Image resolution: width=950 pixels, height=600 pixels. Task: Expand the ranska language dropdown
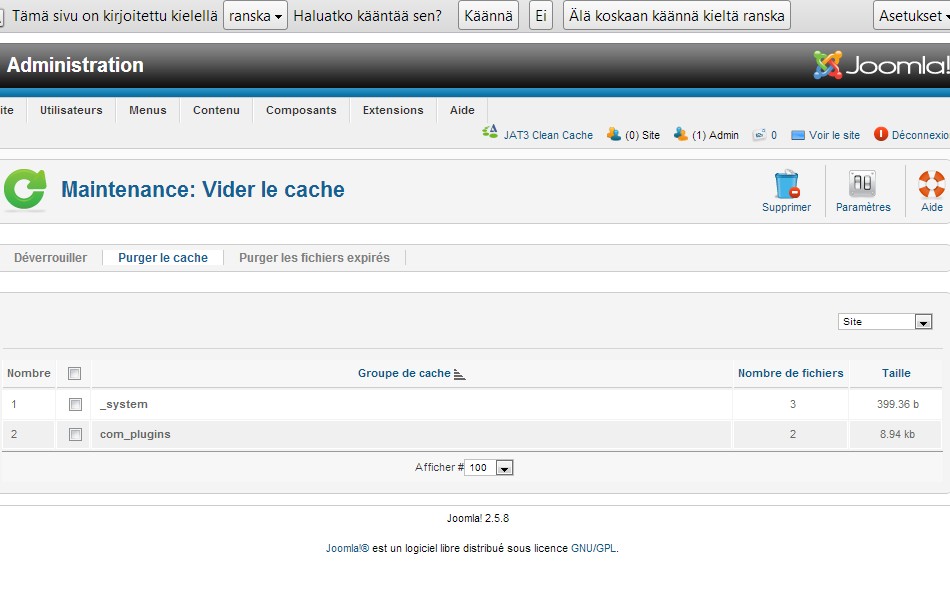[255, 16]
